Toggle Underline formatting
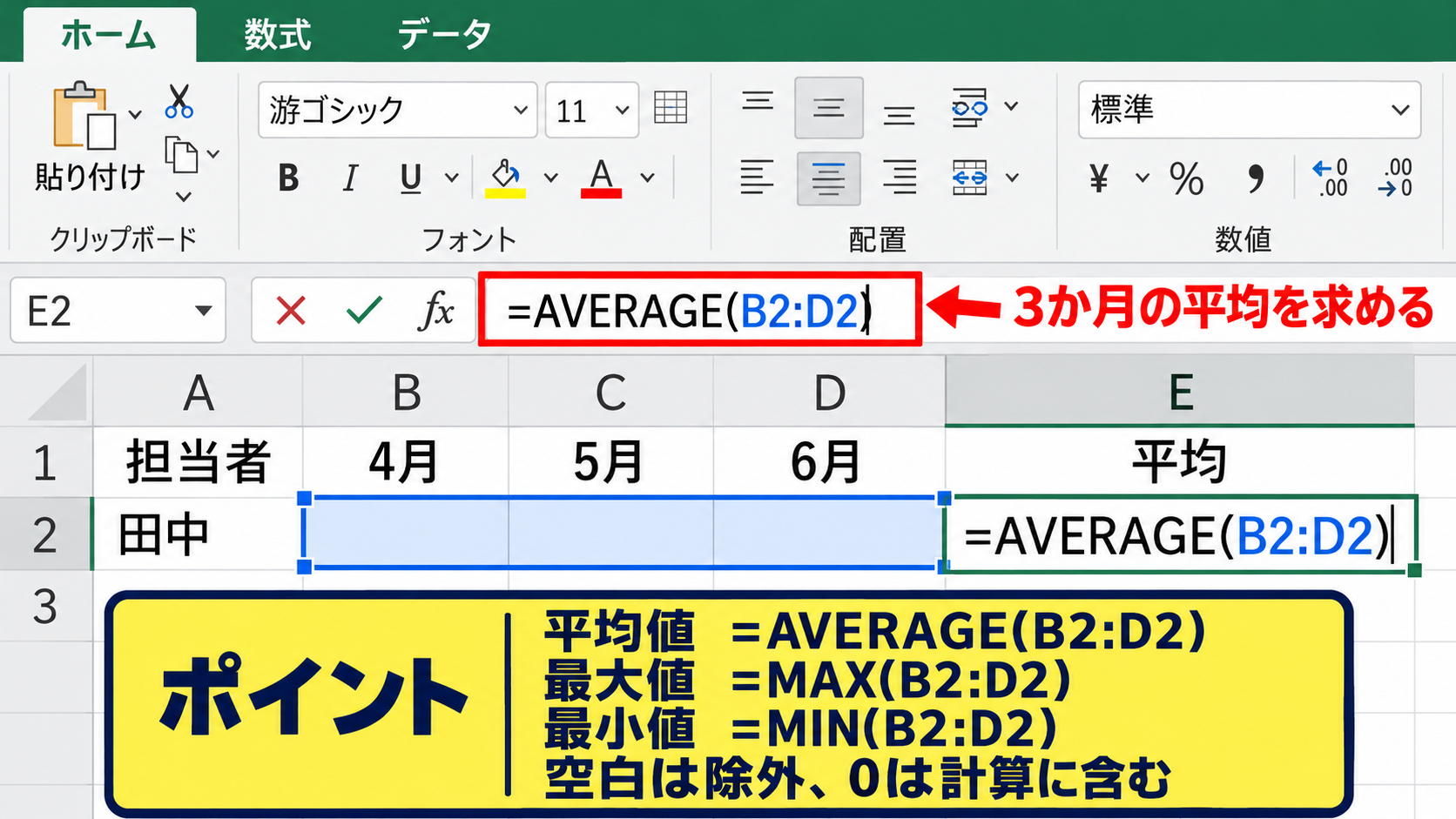Screen dimensions: 1456x819 click(410, 178)
